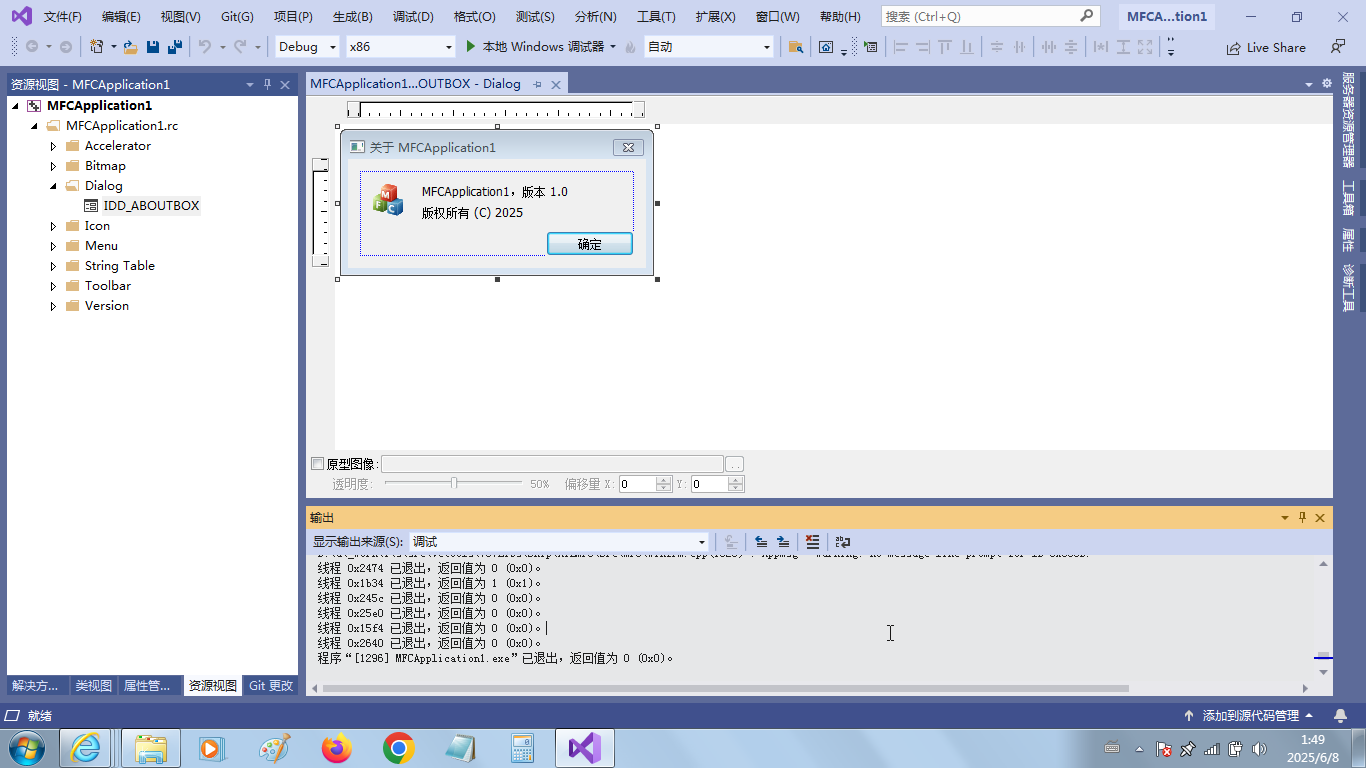The width and height of the screenshot is (1366, 768).
Task: Switch to the 类视图 tab
Action: (94, 686)
